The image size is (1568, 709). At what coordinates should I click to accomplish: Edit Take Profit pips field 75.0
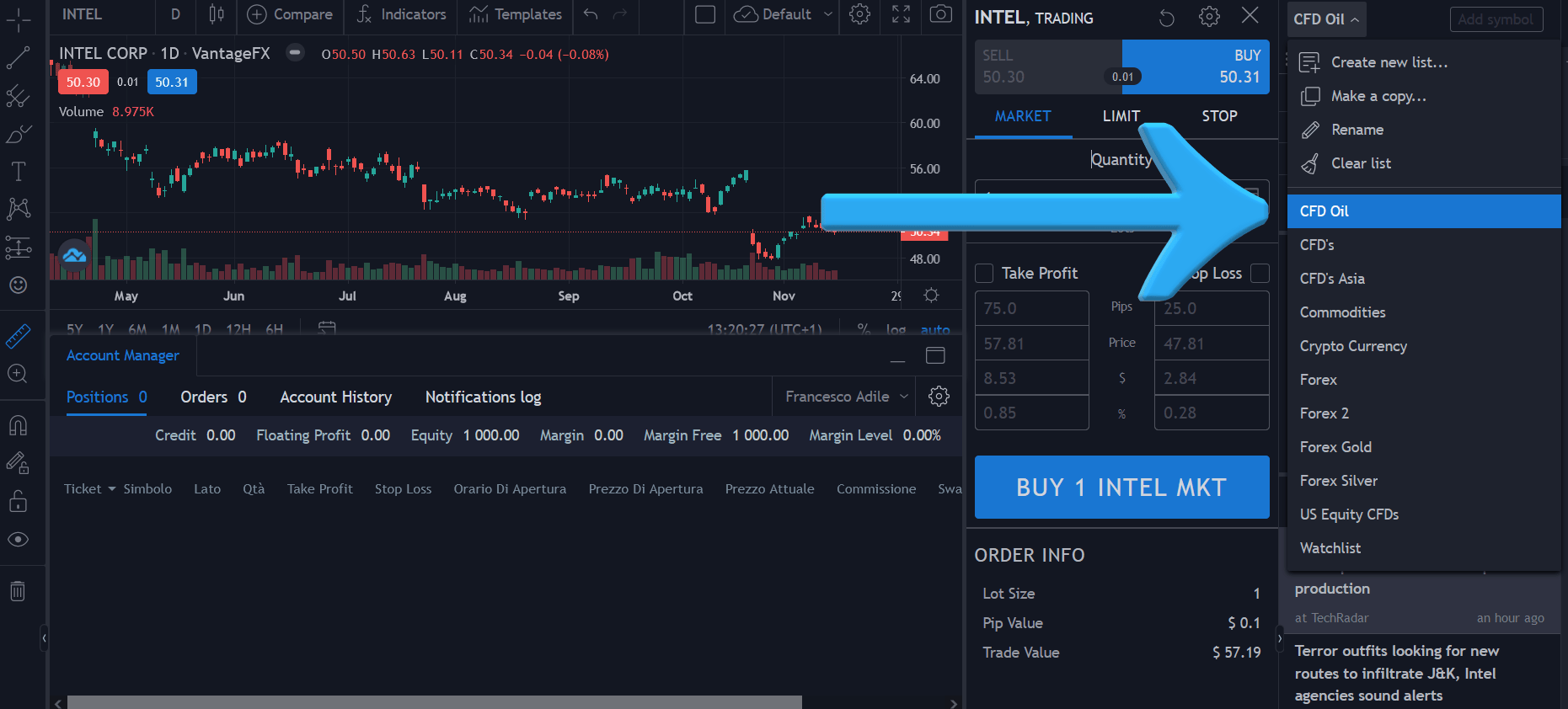pos(1032,308)
